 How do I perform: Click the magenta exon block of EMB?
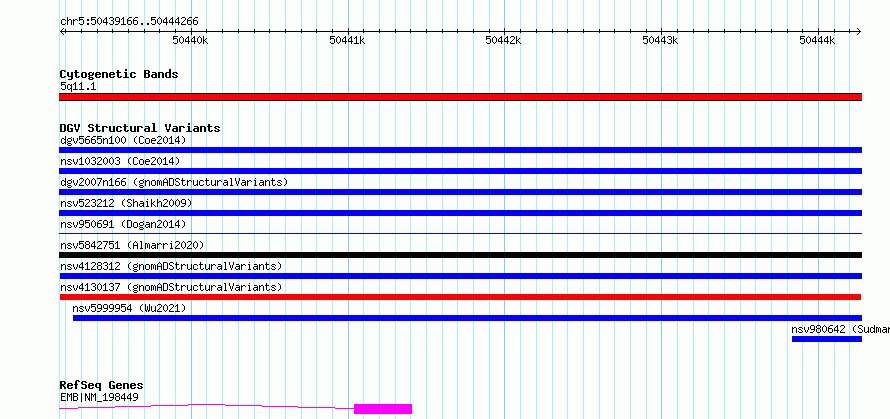383,409
